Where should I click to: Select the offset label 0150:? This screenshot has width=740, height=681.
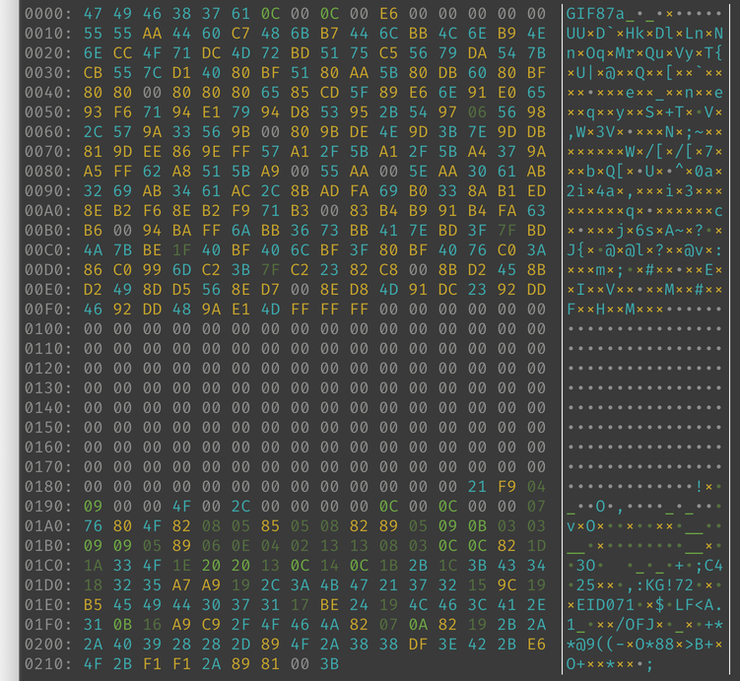pyautogui.click(x=48, y=428)
